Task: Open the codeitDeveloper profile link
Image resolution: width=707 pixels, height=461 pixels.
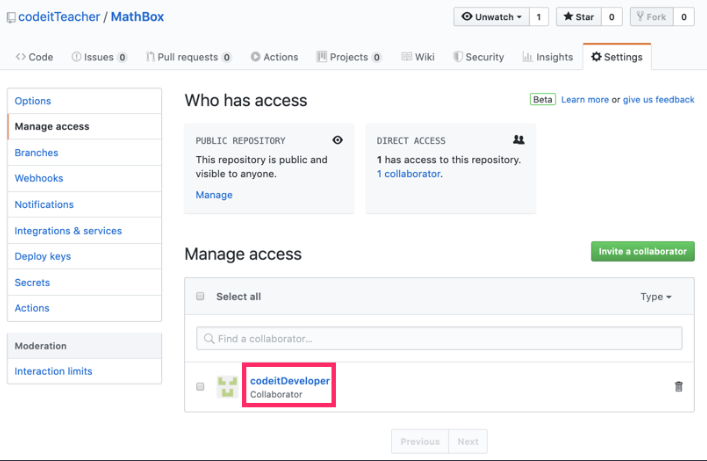Action: (x=290, y=381)
